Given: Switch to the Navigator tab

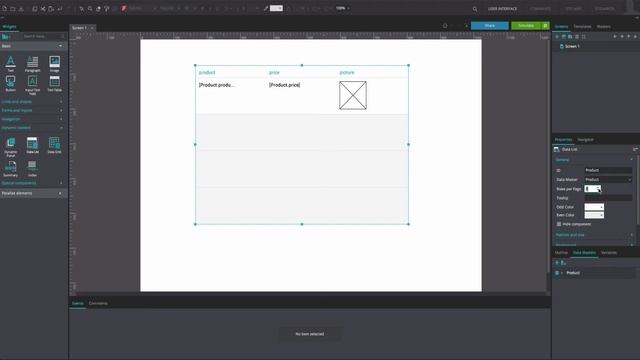Looking at the screenshot, I should click(x=585, y=140).
